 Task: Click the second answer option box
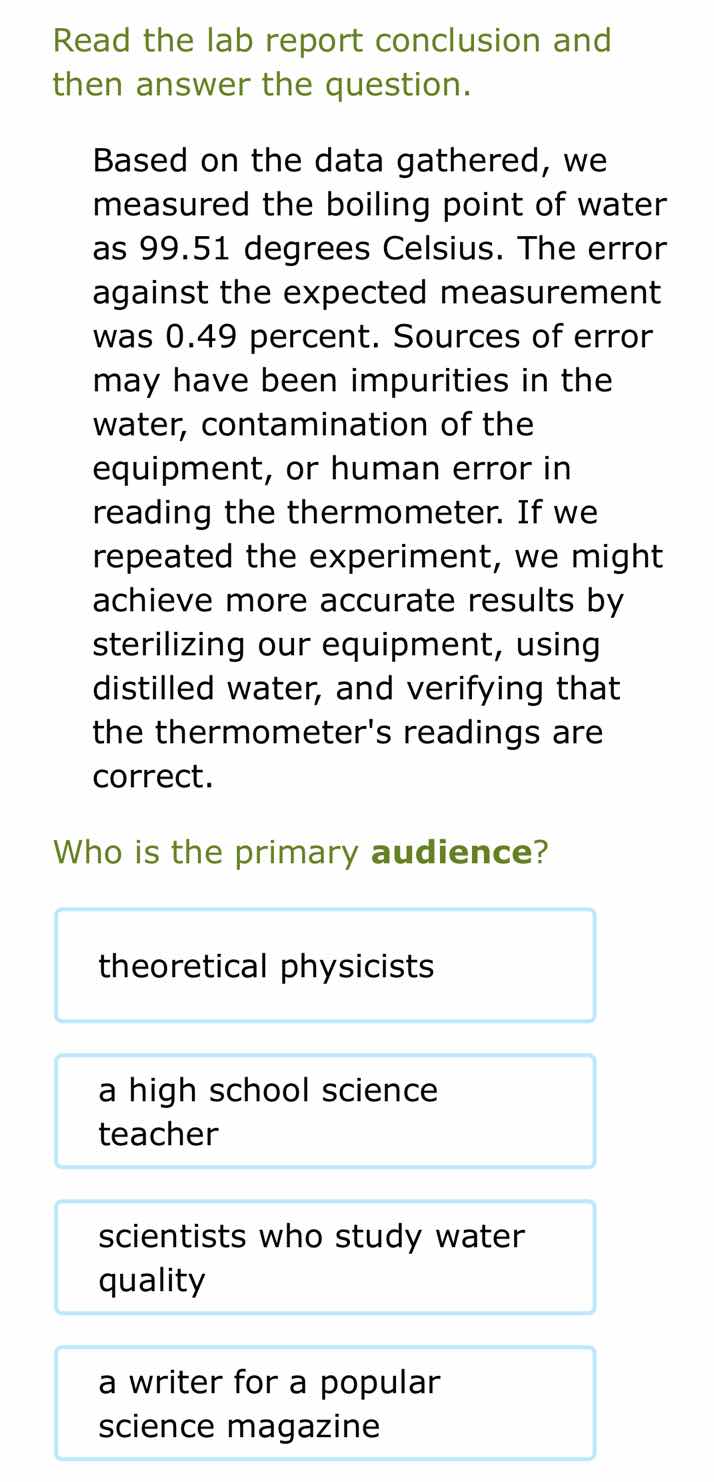click(x=325, y=1111)
